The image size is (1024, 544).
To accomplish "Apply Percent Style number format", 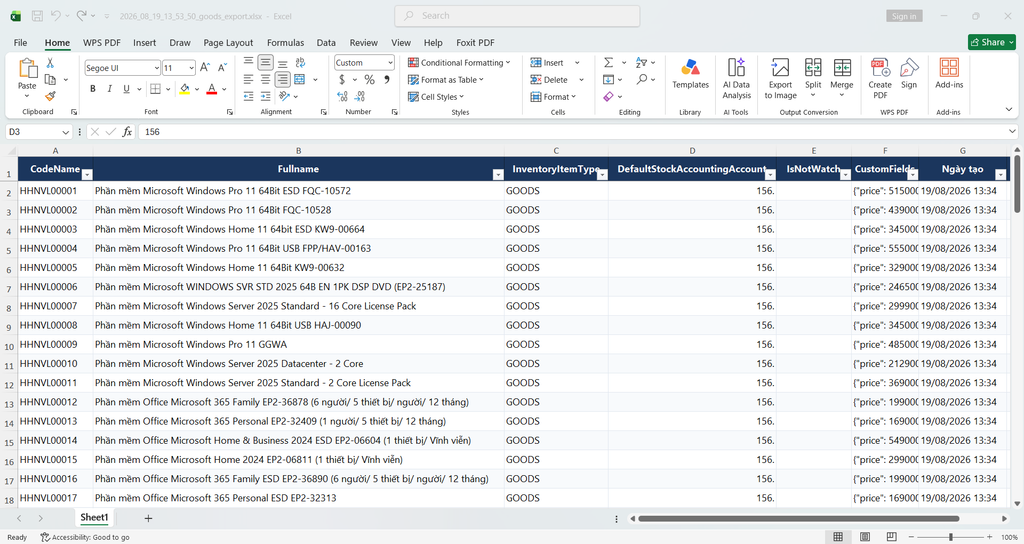I will (370, 80).
